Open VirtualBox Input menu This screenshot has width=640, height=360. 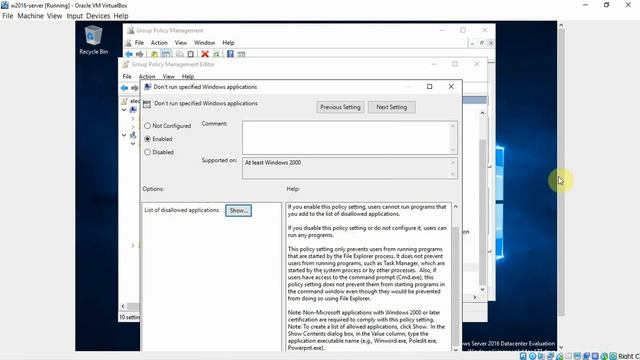point(75,16)
